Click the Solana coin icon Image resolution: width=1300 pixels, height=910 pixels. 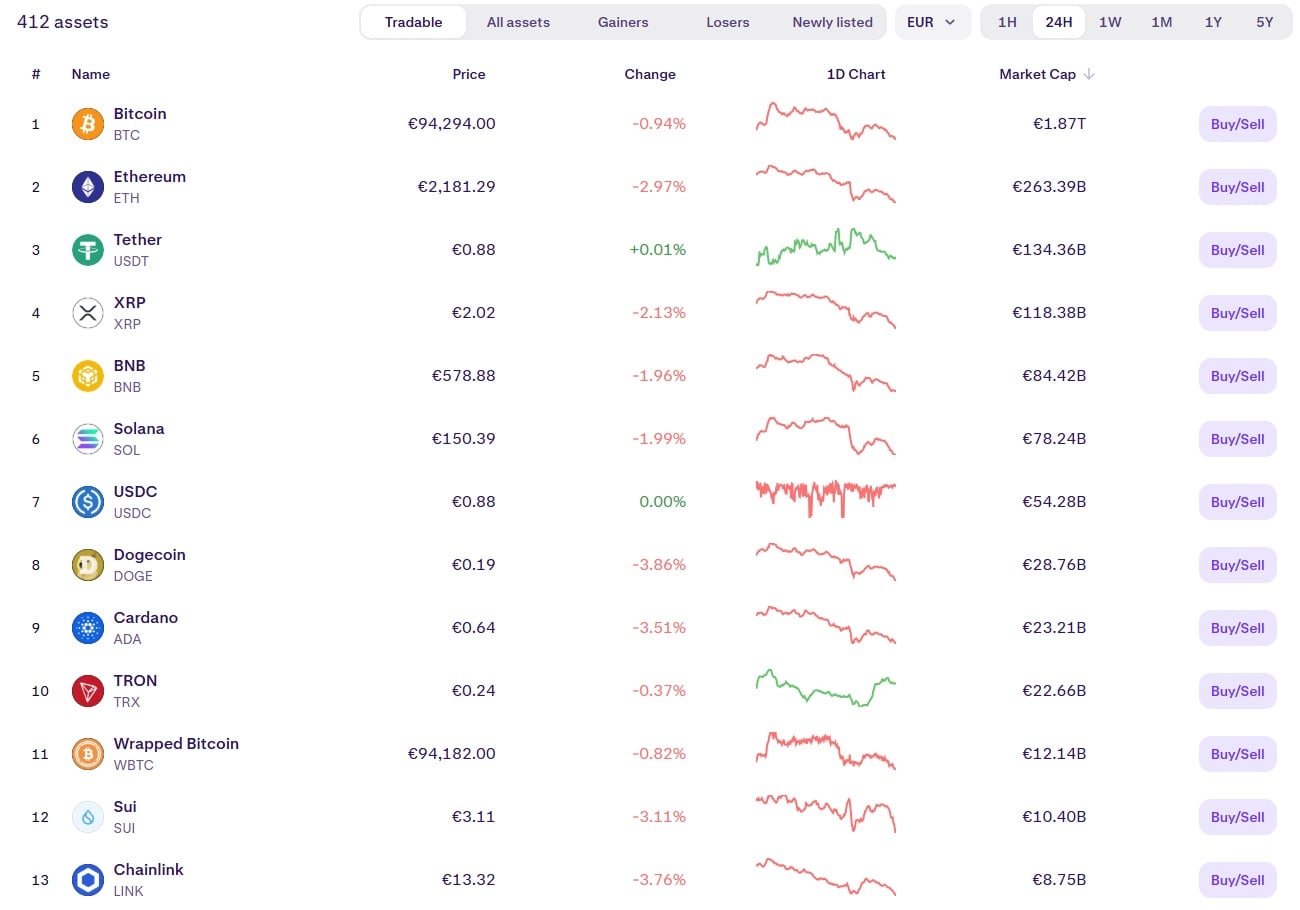point(87,438)
